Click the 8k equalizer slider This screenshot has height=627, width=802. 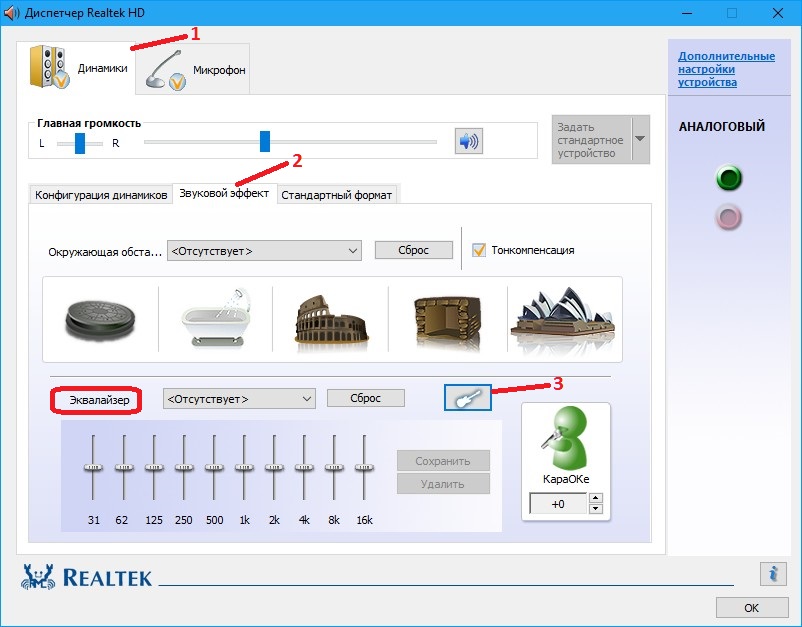pyautogui.click(x=334, y=467)
